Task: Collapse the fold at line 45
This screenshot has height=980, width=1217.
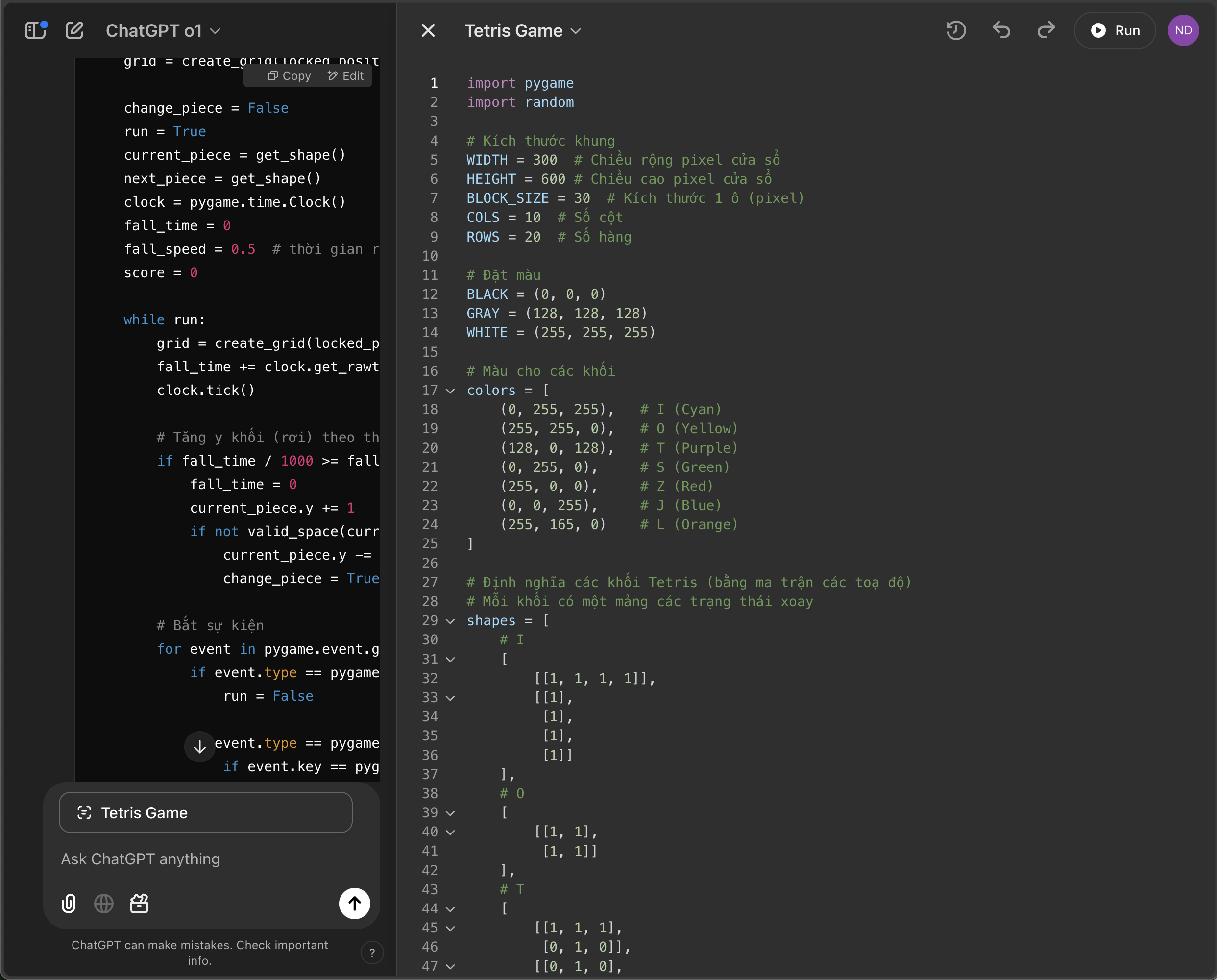Action: pos(450,928)
